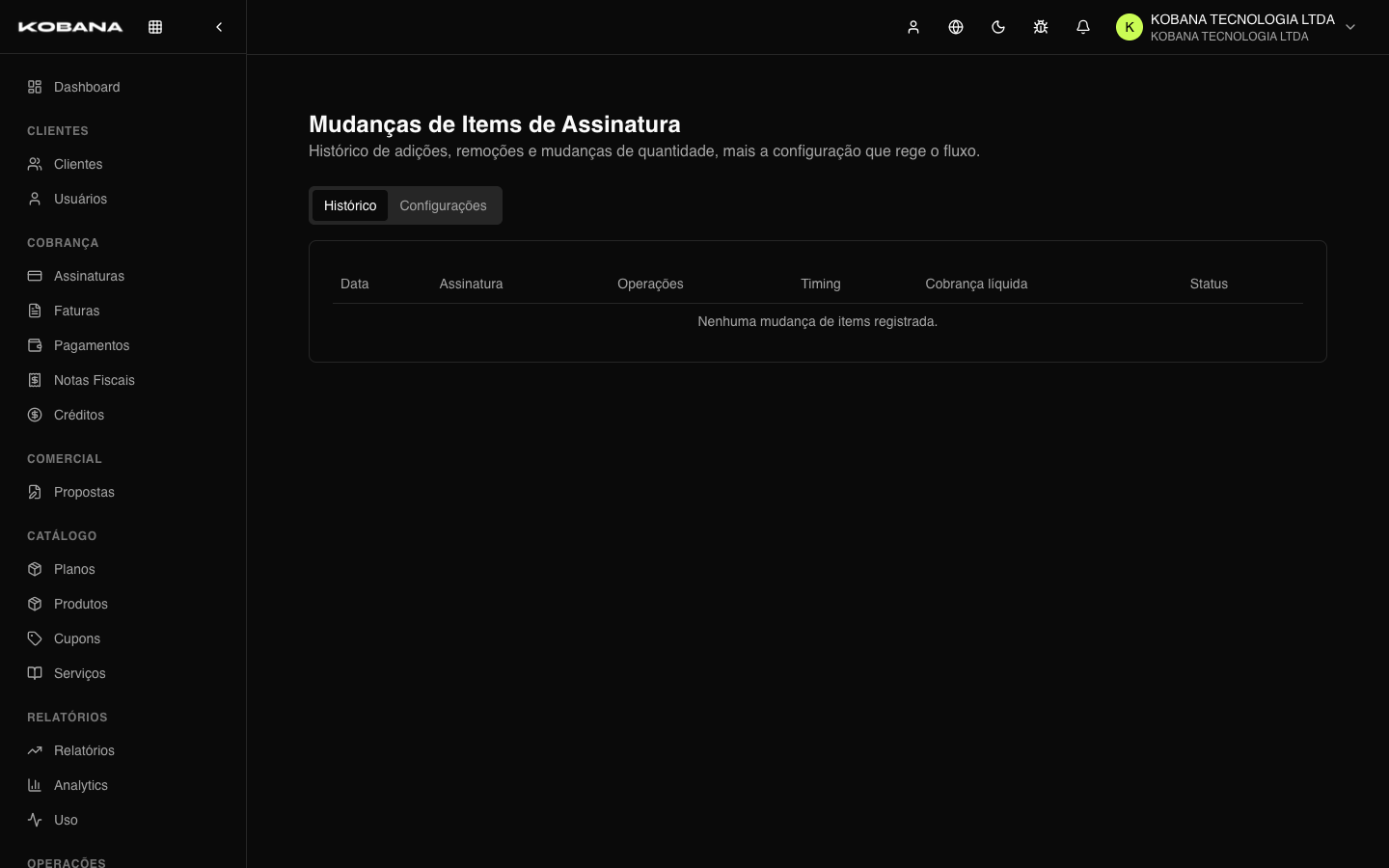Open the language globe icon

(956, 27)
